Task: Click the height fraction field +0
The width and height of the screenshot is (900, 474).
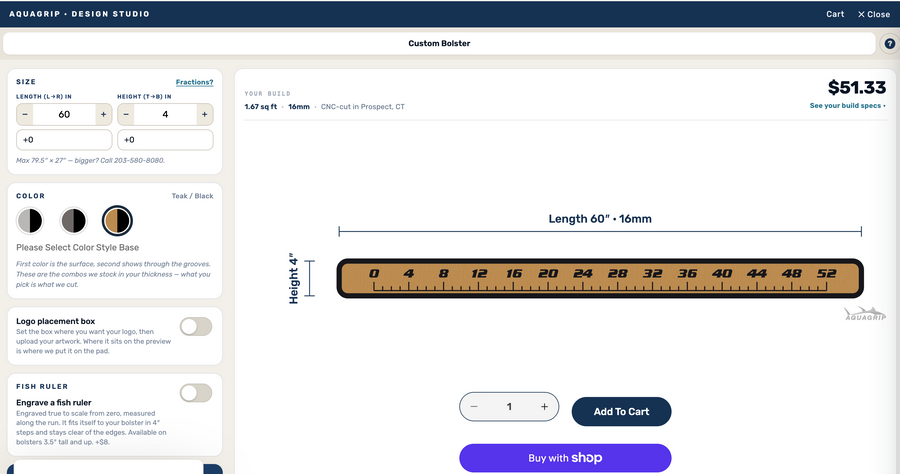Action: pyautogui.click(x=165, y=139)
